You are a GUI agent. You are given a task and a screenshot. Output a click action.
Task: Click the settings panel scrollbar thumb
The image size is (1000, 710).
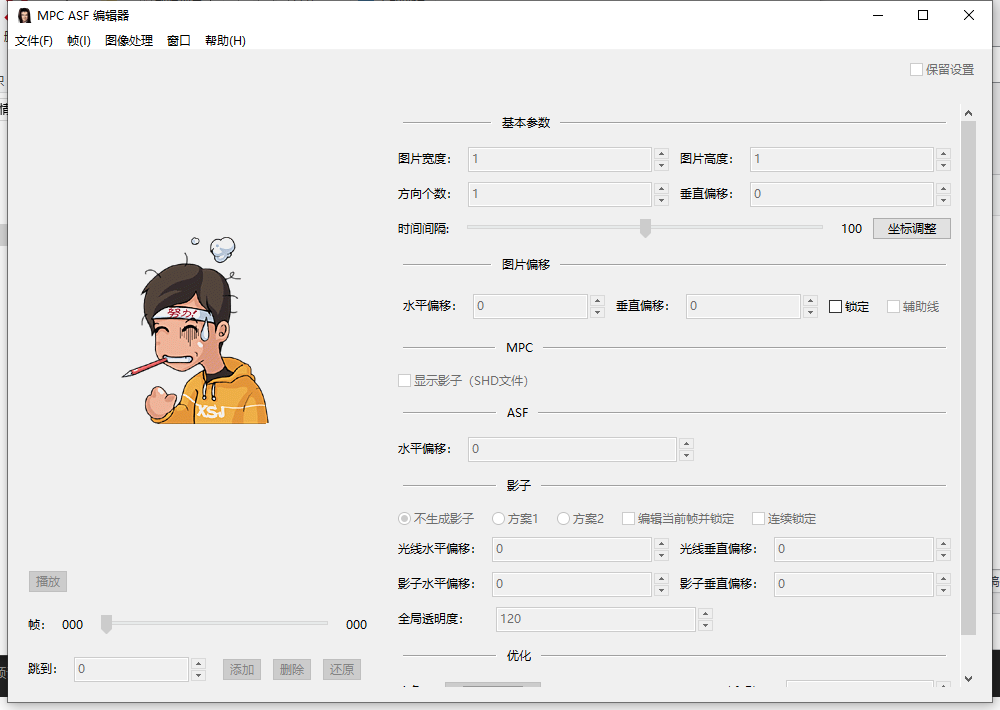tap(968, 378)
